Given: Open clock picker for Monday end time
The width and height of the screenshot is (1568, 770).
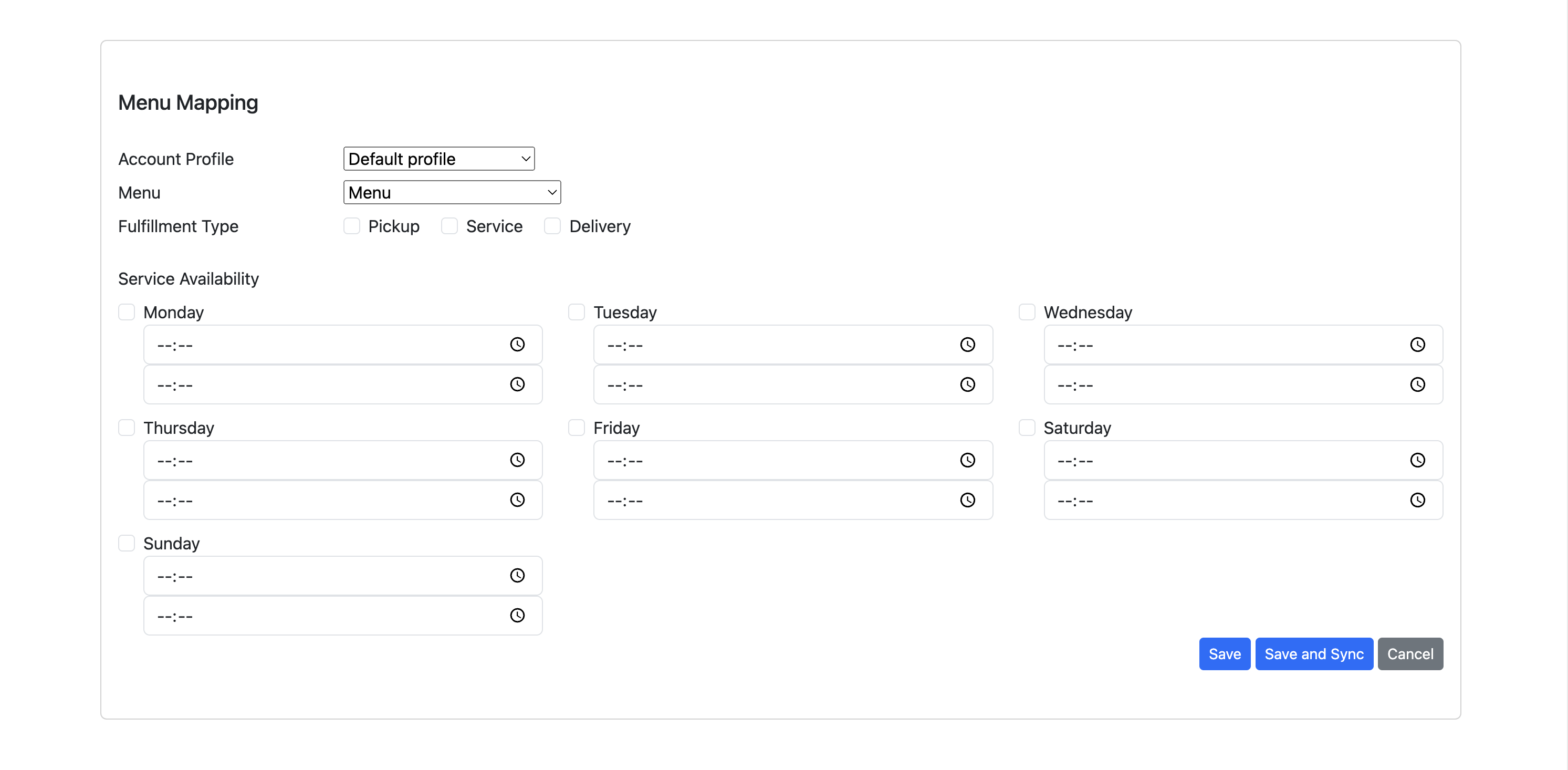Looking at the screenshot, I should click(517, 384).
